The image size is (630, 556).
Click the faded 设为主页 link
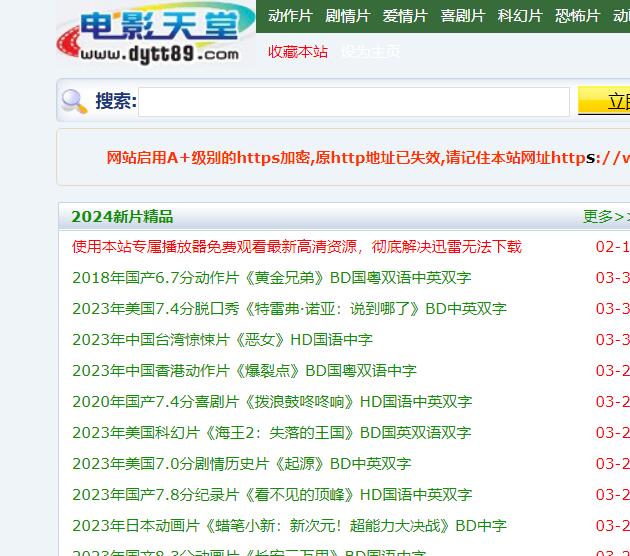click(x=370, y=52)
